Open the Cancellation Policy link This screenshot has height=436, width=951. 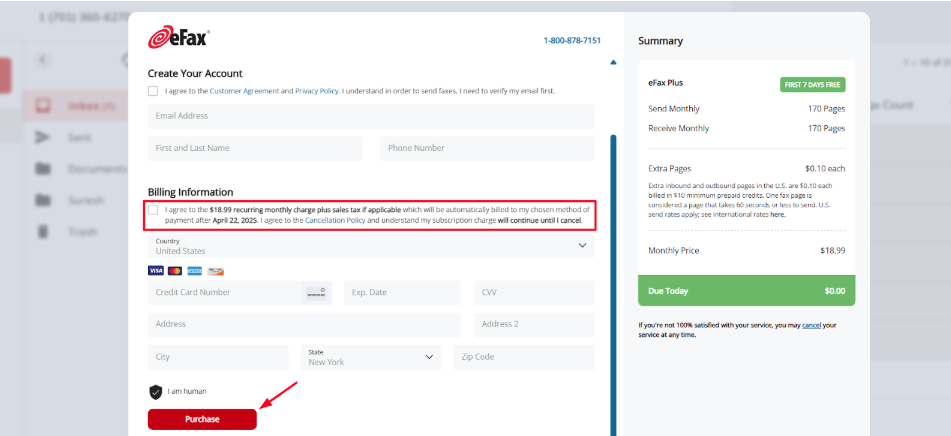coord(335,221)
